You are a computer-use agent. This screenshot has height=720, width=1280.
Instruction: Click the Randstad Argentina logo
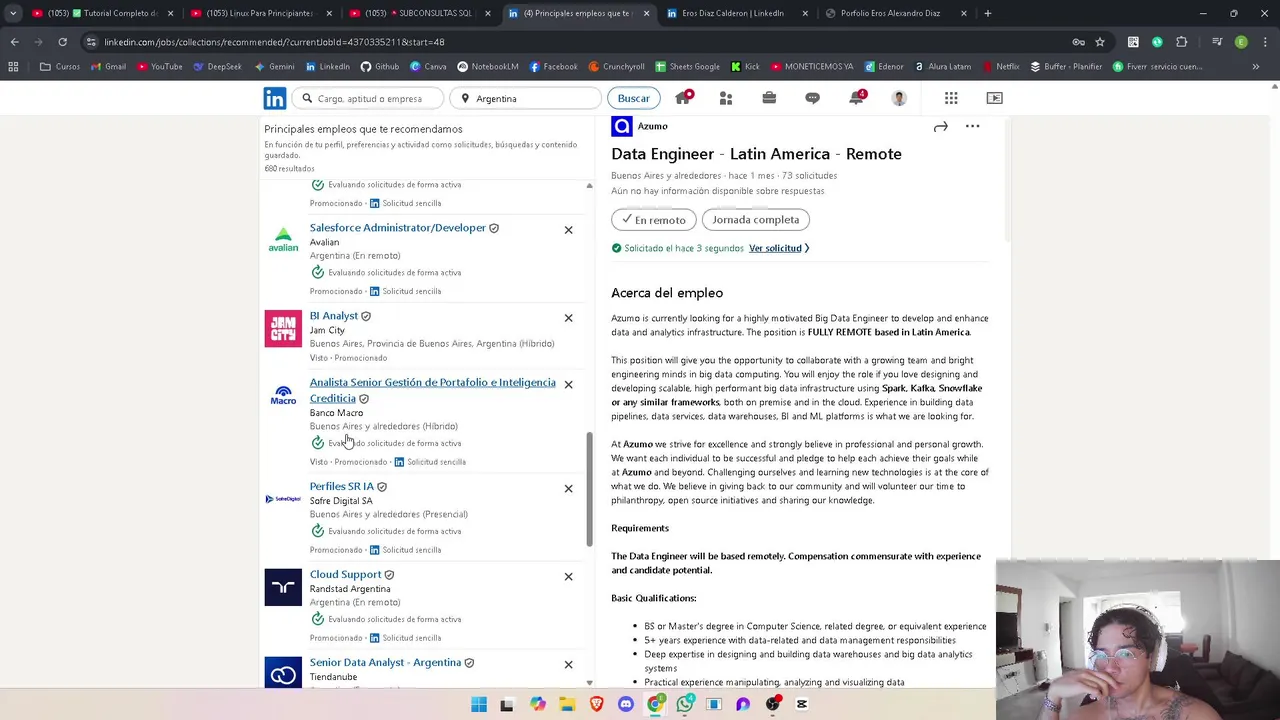click(283, 587)
